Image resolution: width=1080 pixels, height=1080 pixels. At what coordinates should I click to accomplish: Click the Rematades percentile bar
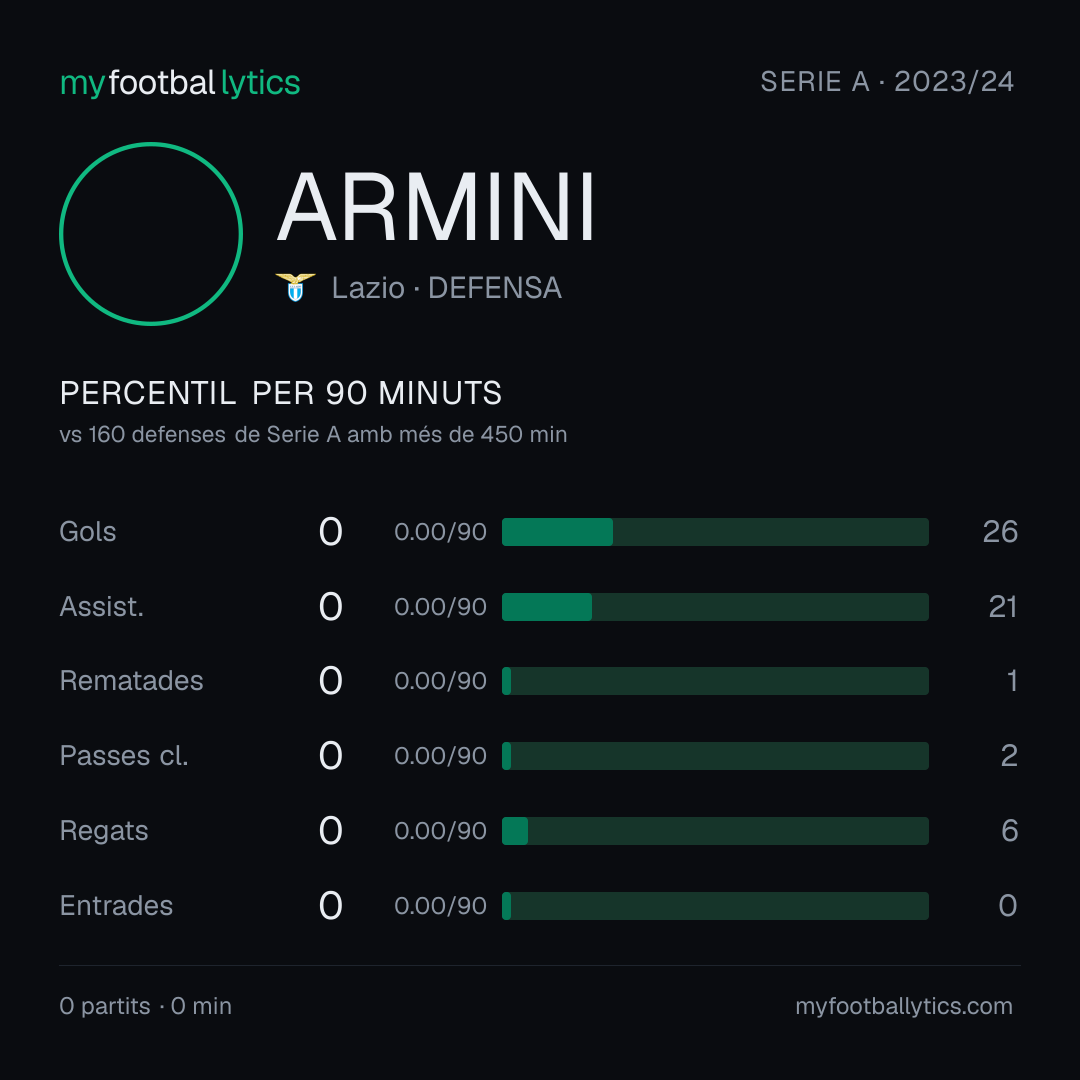click(715, 681)
